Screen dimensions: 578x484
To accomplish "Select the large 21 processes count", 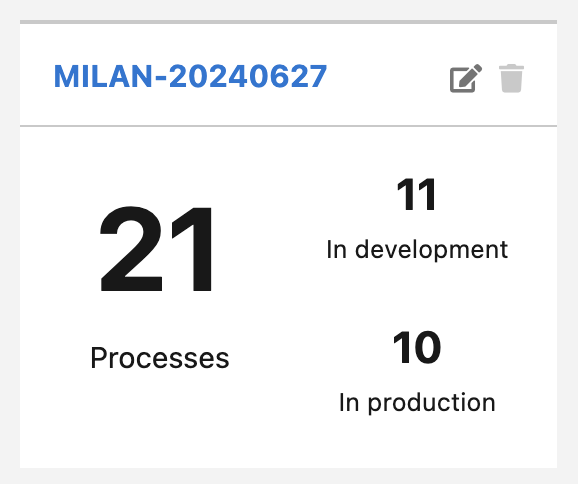I will point(156,249).
